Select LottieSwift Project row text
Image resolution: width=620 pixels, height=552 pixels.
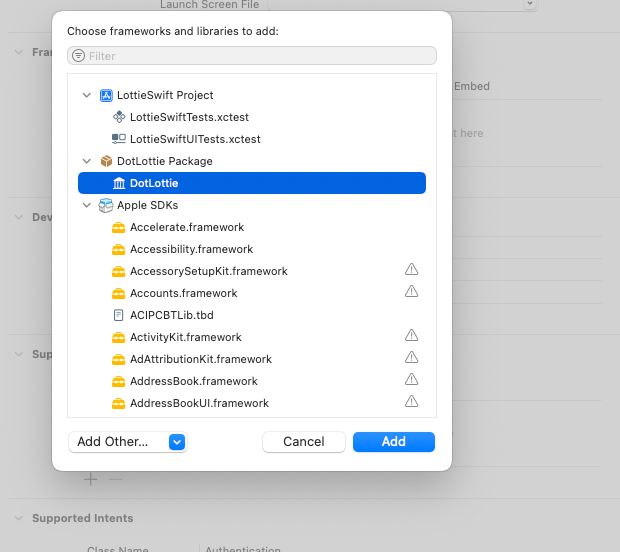(165, 95)
